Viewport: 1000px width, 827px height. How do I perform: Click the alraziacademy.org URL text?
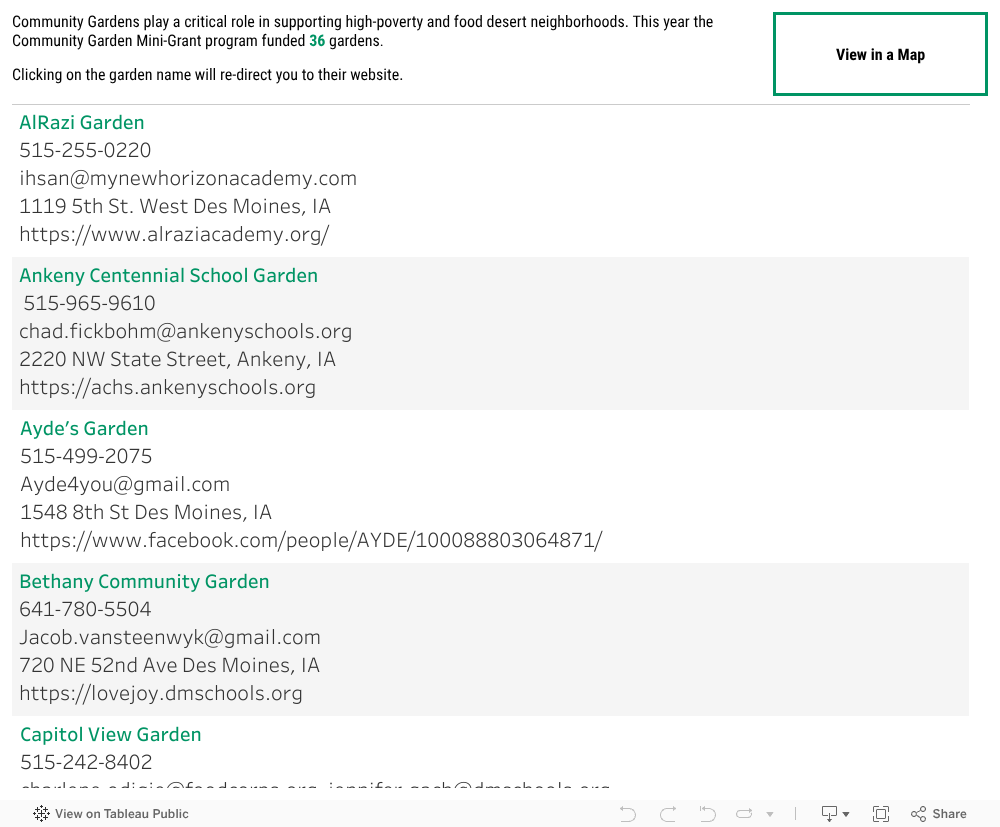tap(174, 235)
